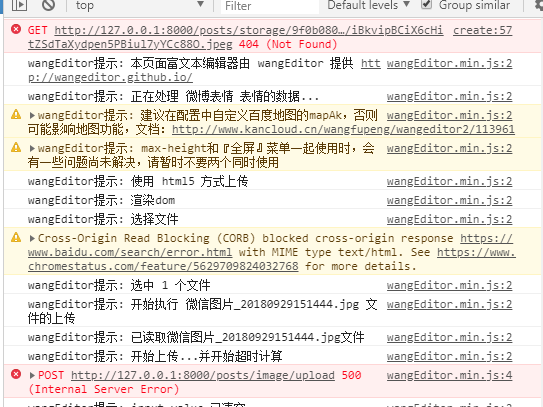Open the top context selector dropdown
The width and height of the screenshot is (543, 407).
(x=139, y=5)
